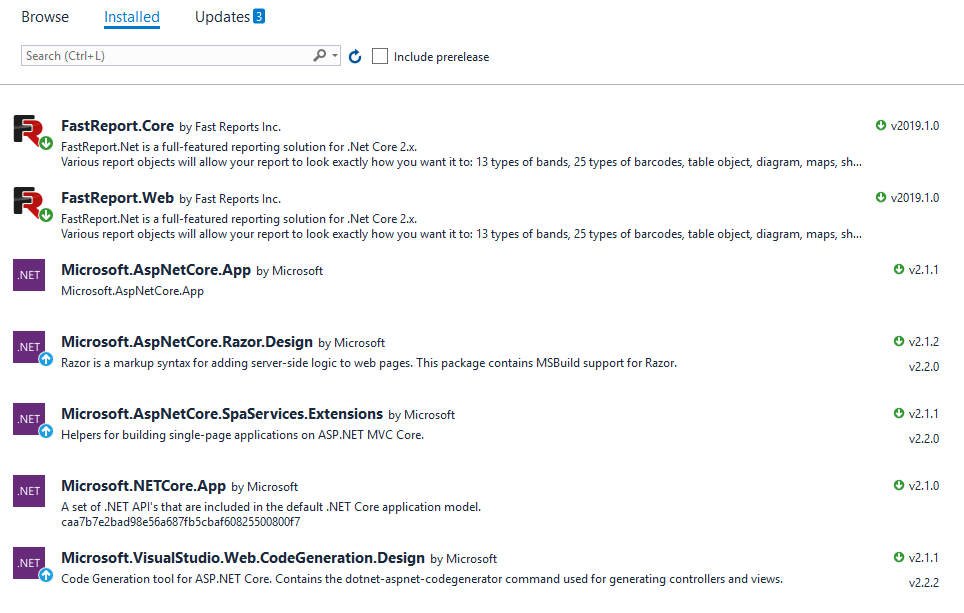964x613 pixels.
Task: Select the Microsoft.VisualStudio.Web.CodeGeneration.Design package title
Action: click(243, 558)
